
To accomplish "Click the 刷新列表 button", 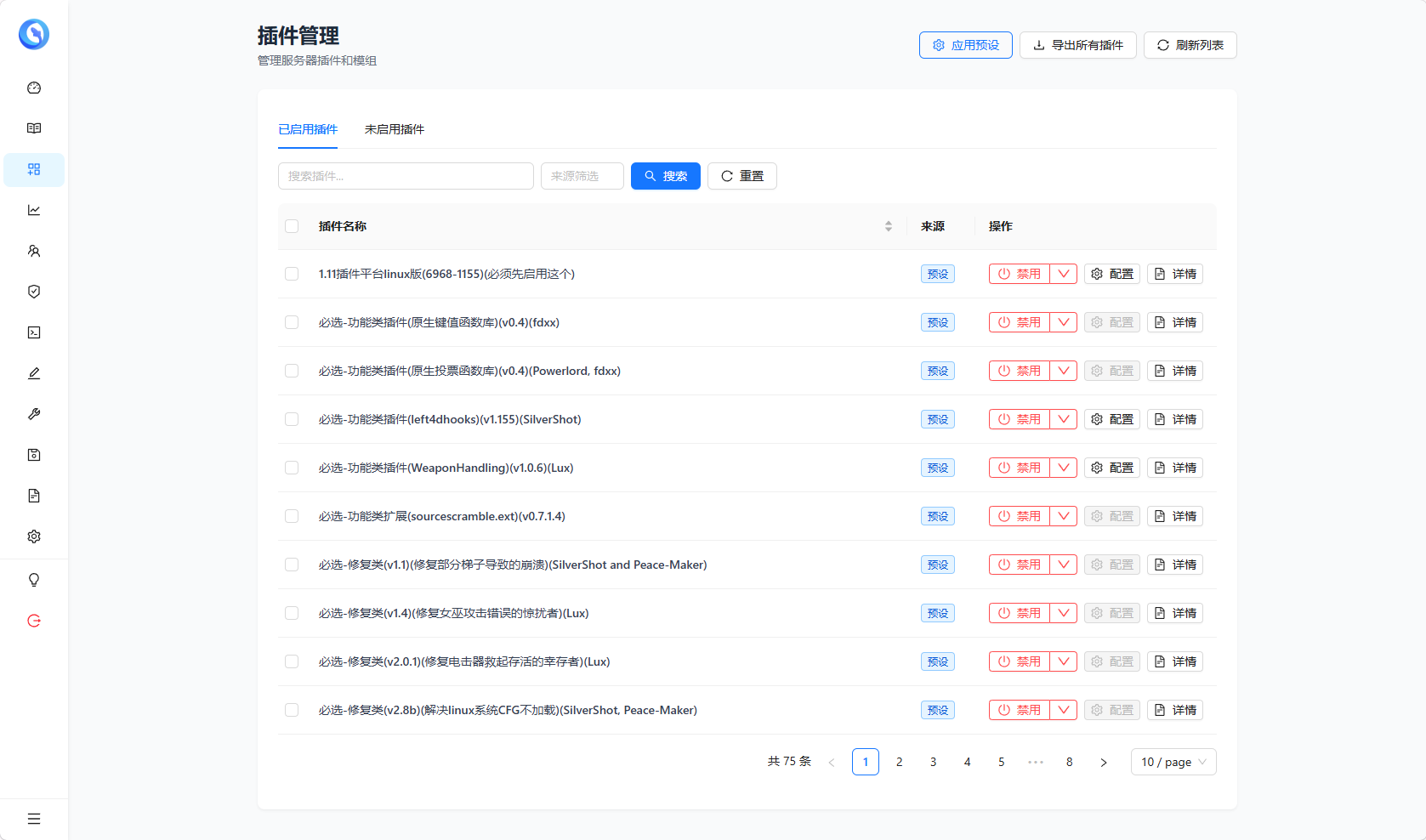I will [1190, 45].
